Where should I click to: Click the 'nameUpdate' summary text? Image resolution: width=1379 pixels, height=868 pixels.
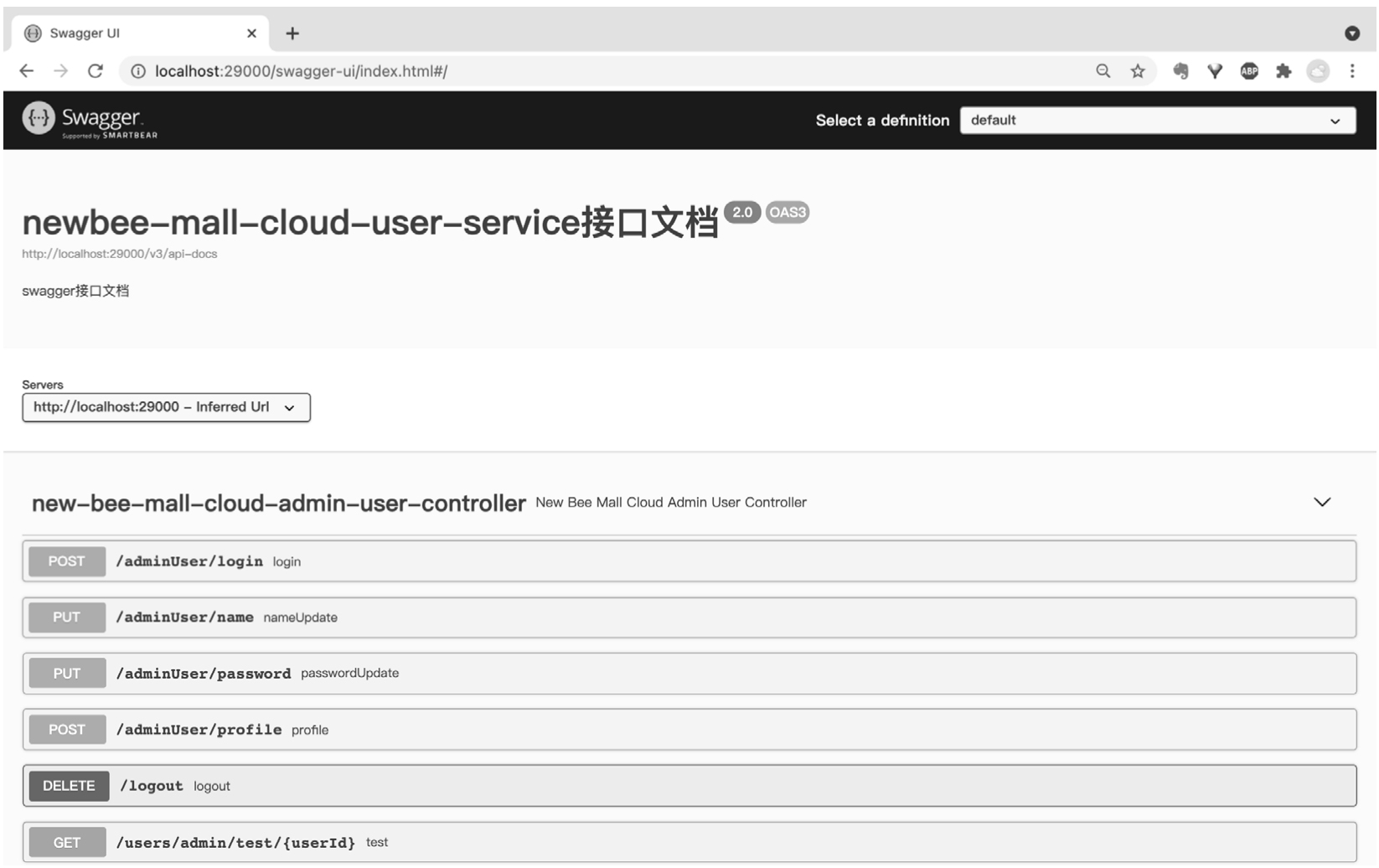click(301, 617)
